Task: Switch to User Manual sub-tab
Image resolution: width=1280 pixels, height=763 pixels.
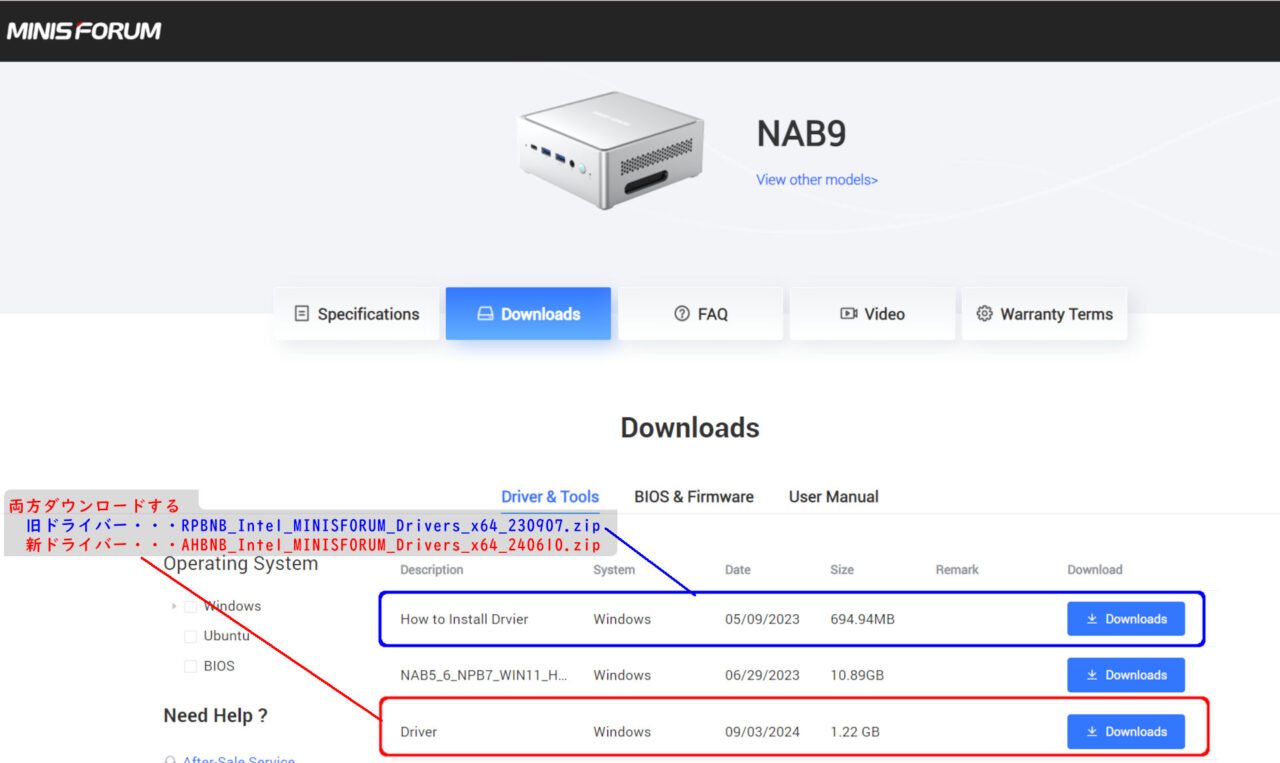Action: point(834,497)
